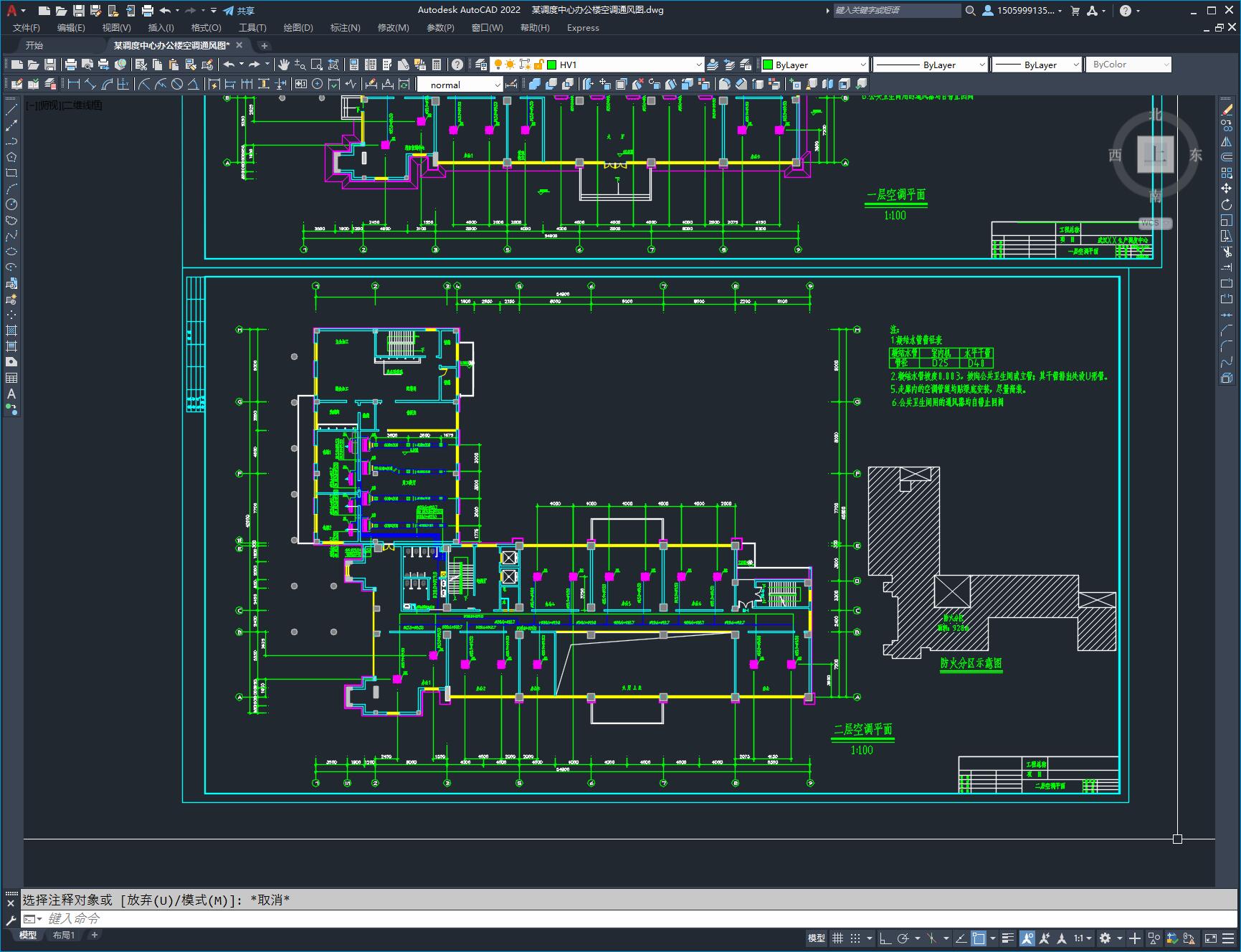Open the ByColor plot style dropdown
Viewport: 1241px width, 952px height.
tap(1128, 65)
